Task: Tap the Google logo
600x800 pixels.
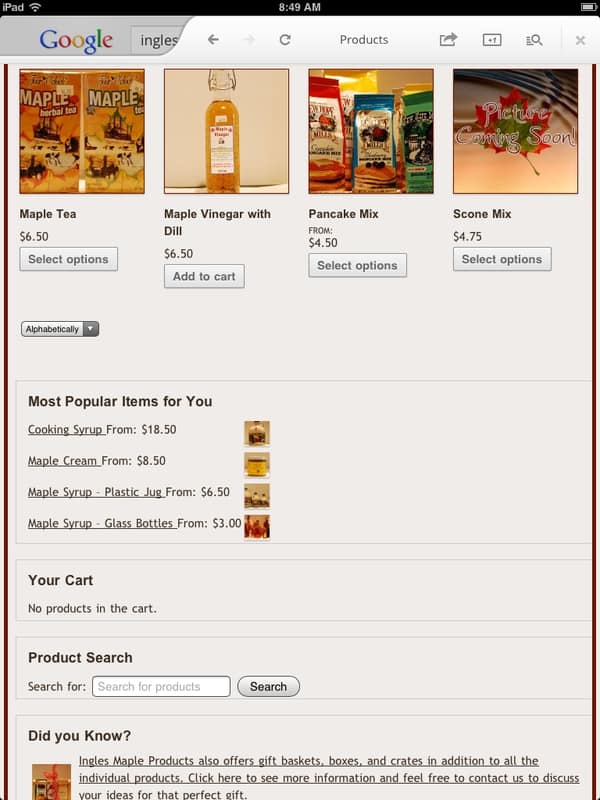Action: pyautogui.click(x=76, y=41)
